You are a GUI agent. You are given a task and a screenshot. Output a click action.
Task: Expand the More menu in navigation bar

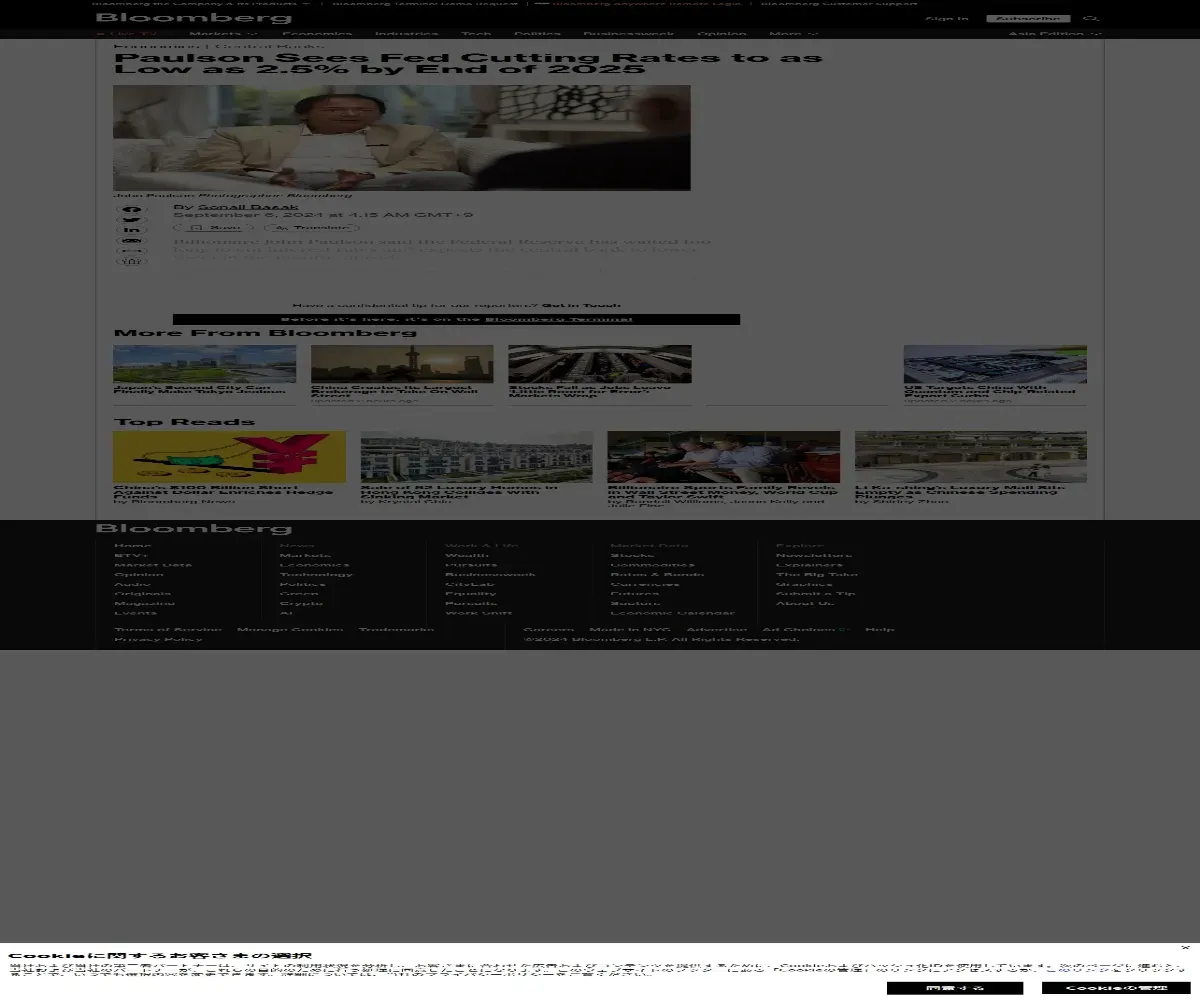(x=793, y=34)
